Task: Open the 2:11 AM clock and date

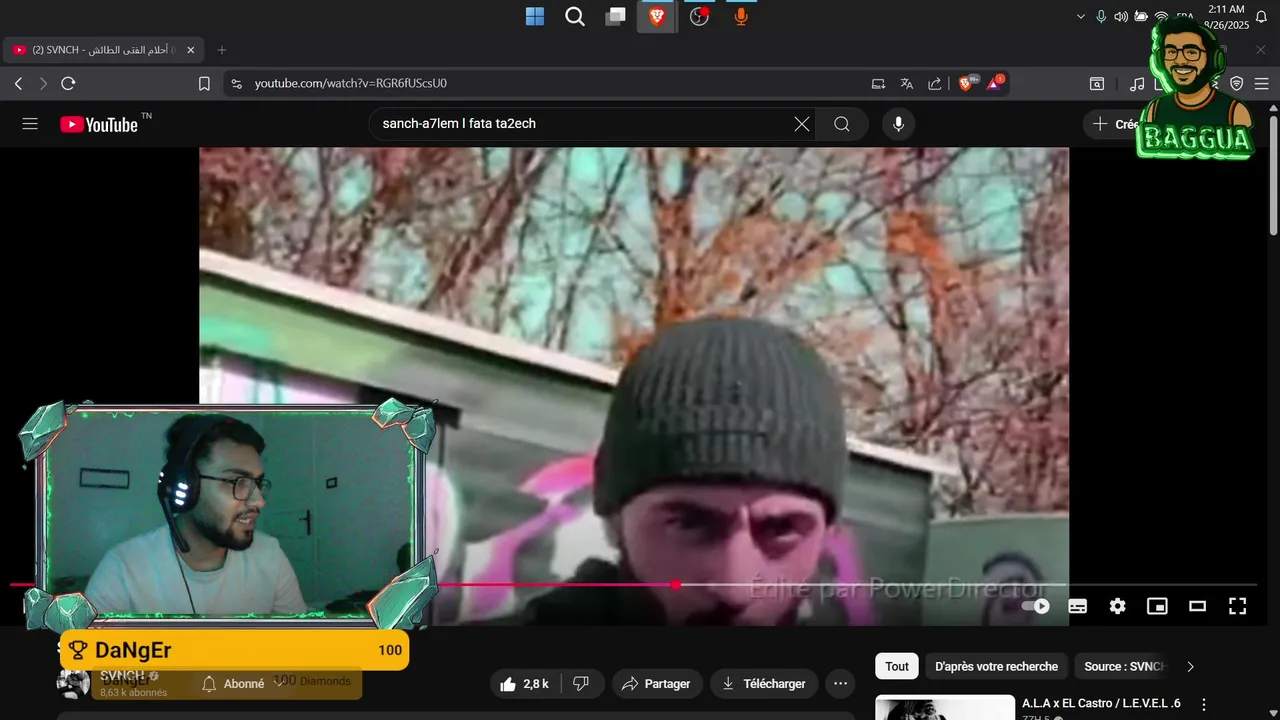Action: pyautogui.click(x=1226, y=17)
